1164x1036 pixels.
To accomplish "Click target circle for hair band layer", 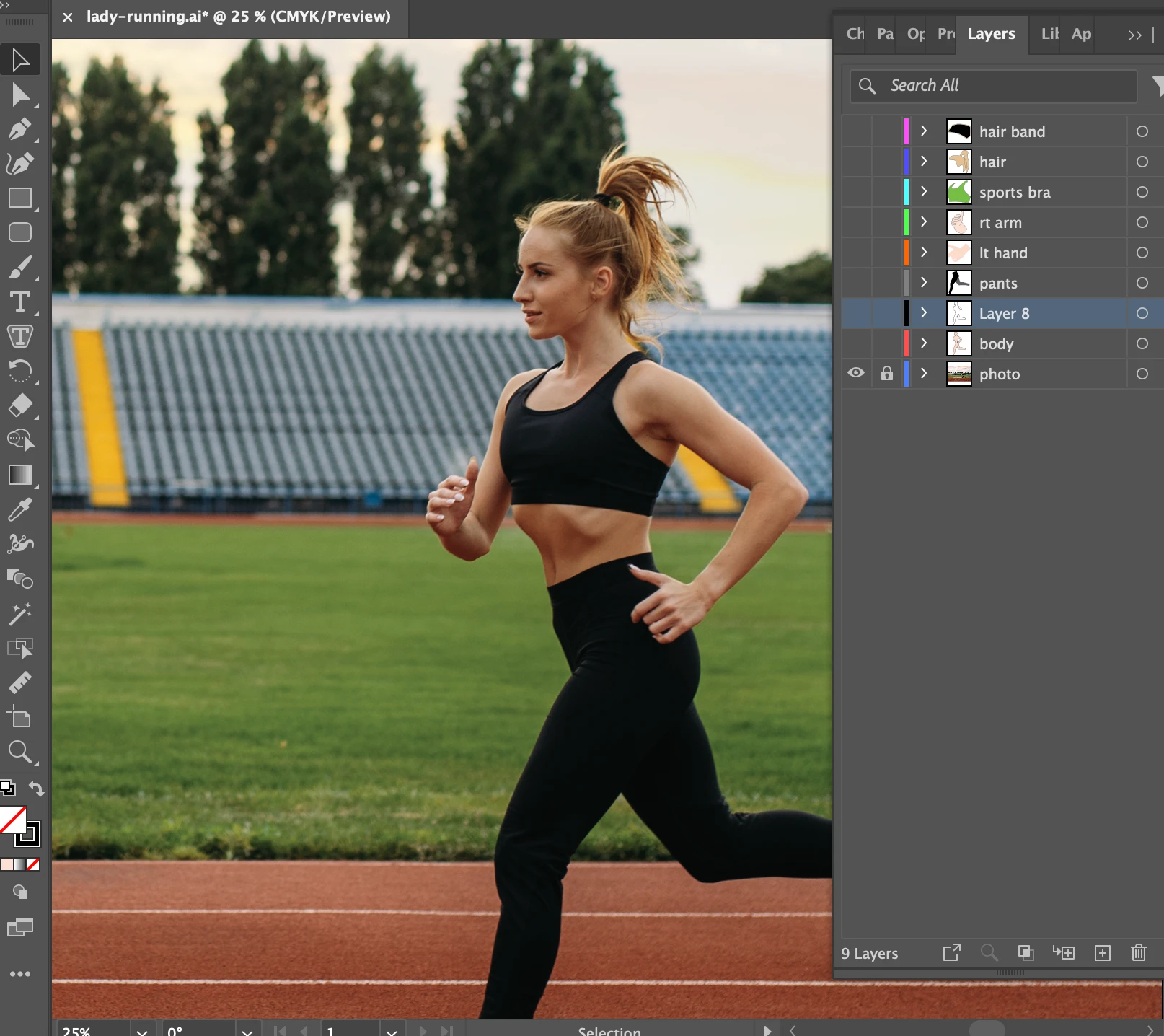I will (x=1142, y=131).
